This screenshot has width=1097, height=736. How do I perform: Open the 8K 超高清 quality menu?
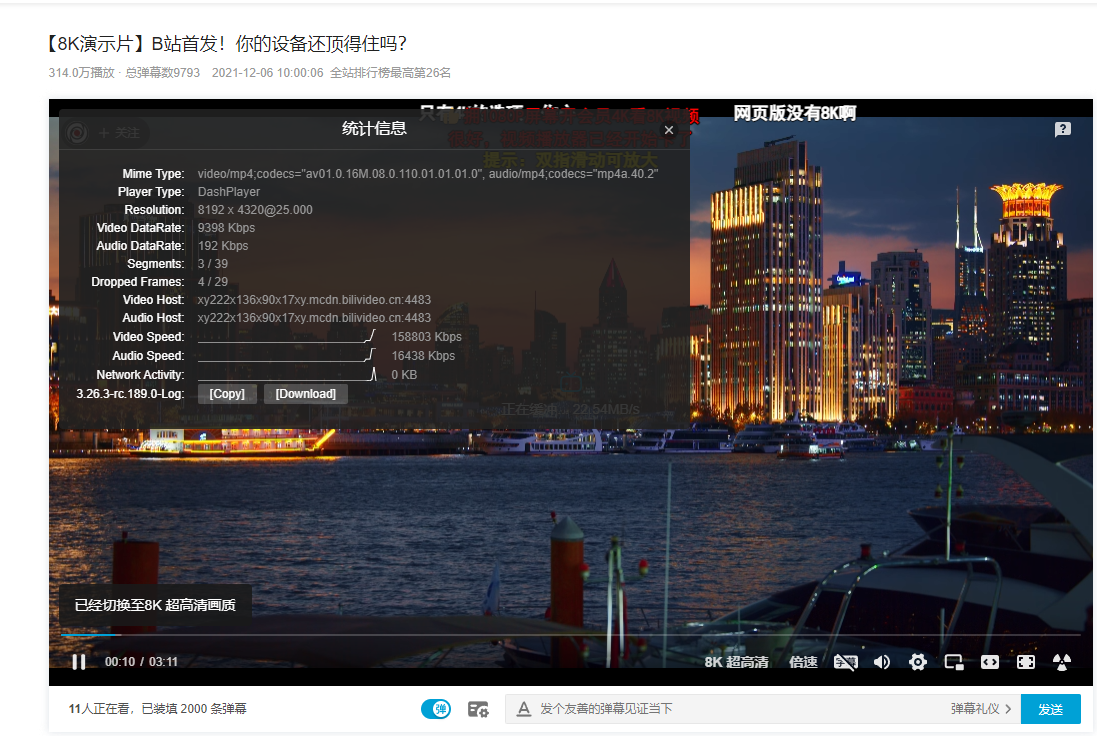736,662
